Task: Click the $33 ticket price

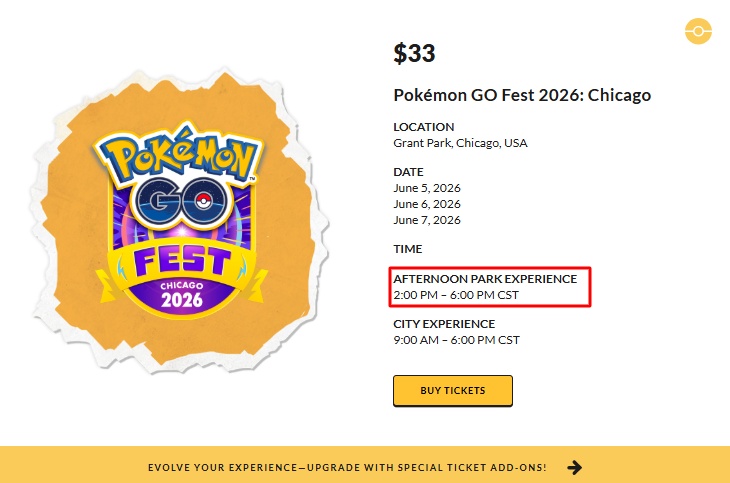Action: pos(414,54)
